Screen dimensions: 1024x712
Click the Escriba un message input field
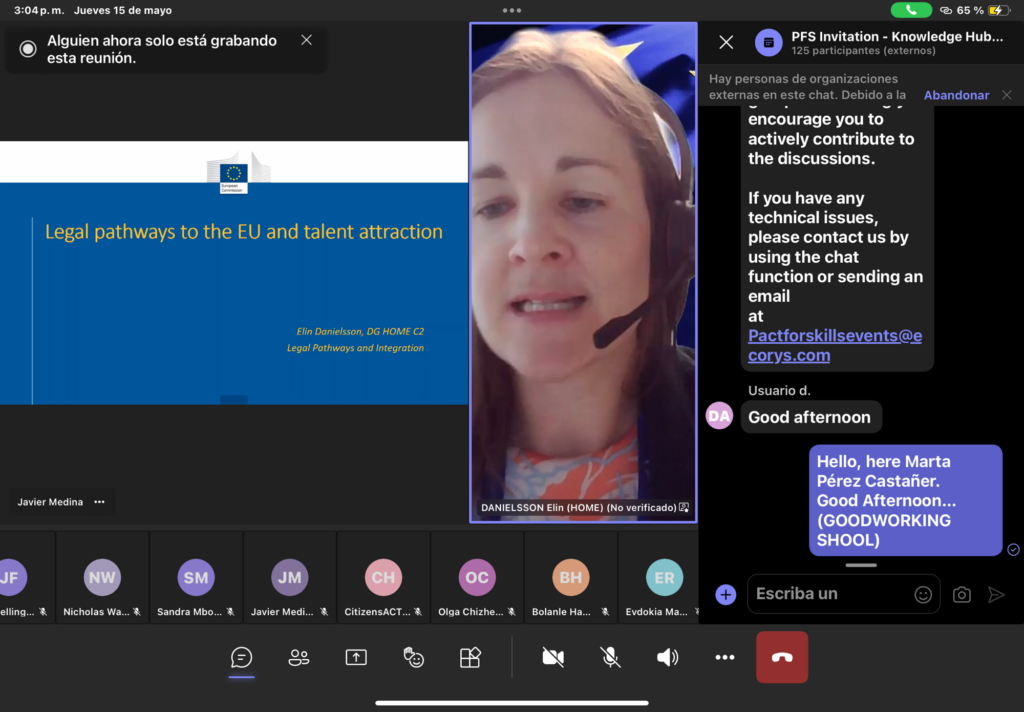[830, 594]
